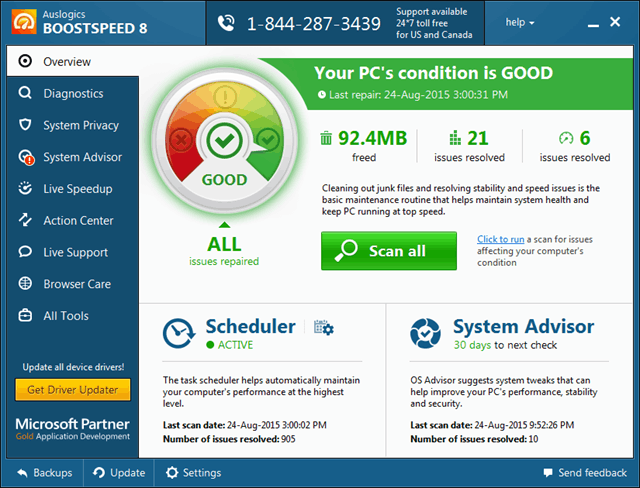Open the Diagnostics section
Image resolution: width=640 pixels, height=488 pixels.
click(x=73, y=93)
